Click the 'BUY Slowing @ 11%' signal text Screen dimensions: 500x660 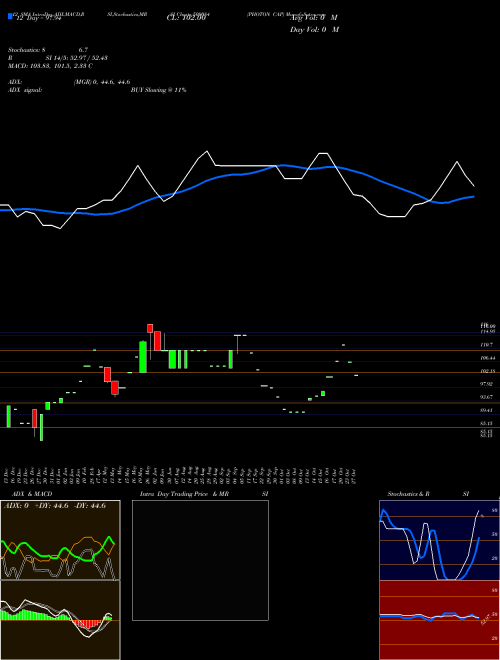pos(158,90)
